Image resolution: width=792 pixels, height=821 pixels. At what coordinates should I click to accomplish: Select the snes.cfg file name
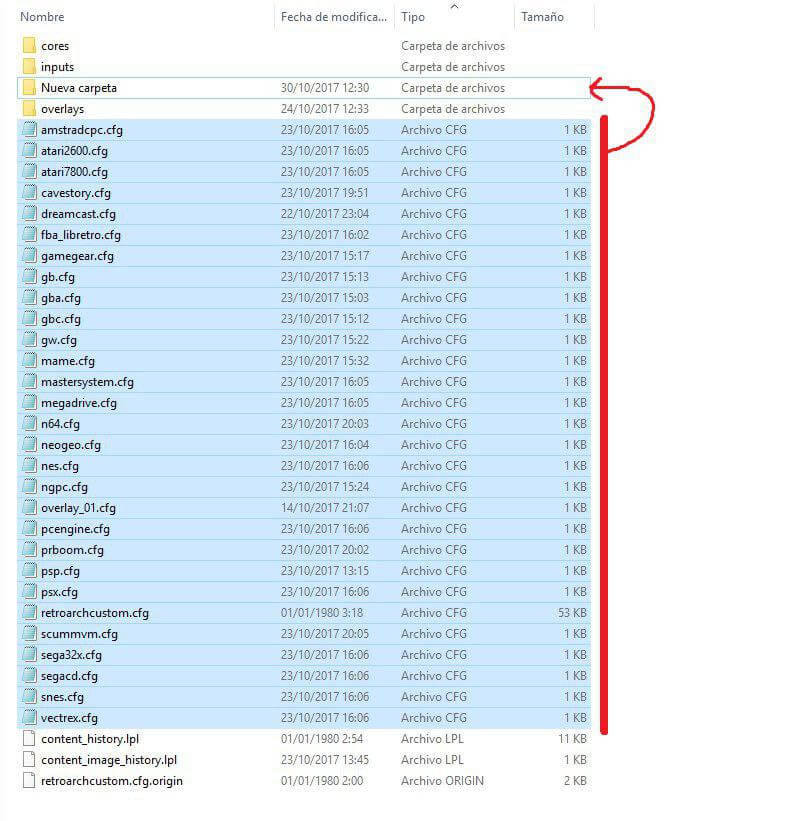coord(62,697)
